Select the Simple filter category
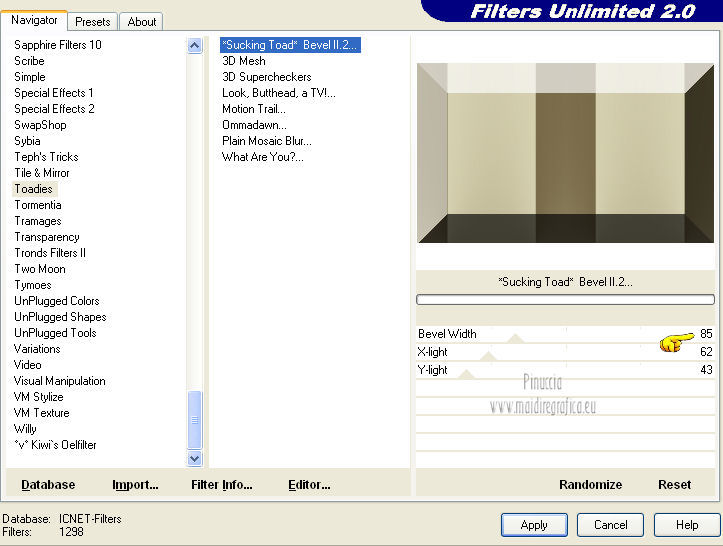Image resolution: width=723 pixels, height=546 pixels. 30,77
